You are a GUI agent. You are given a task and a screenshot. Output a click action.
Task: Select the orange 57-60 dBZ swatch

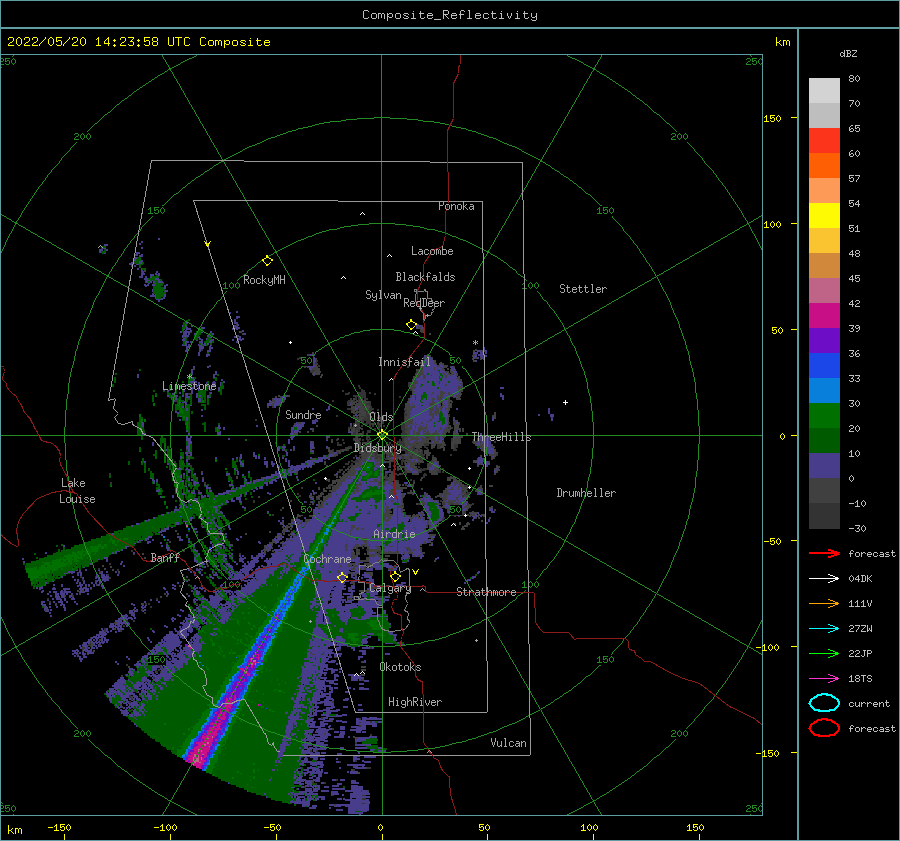[824, 166]
